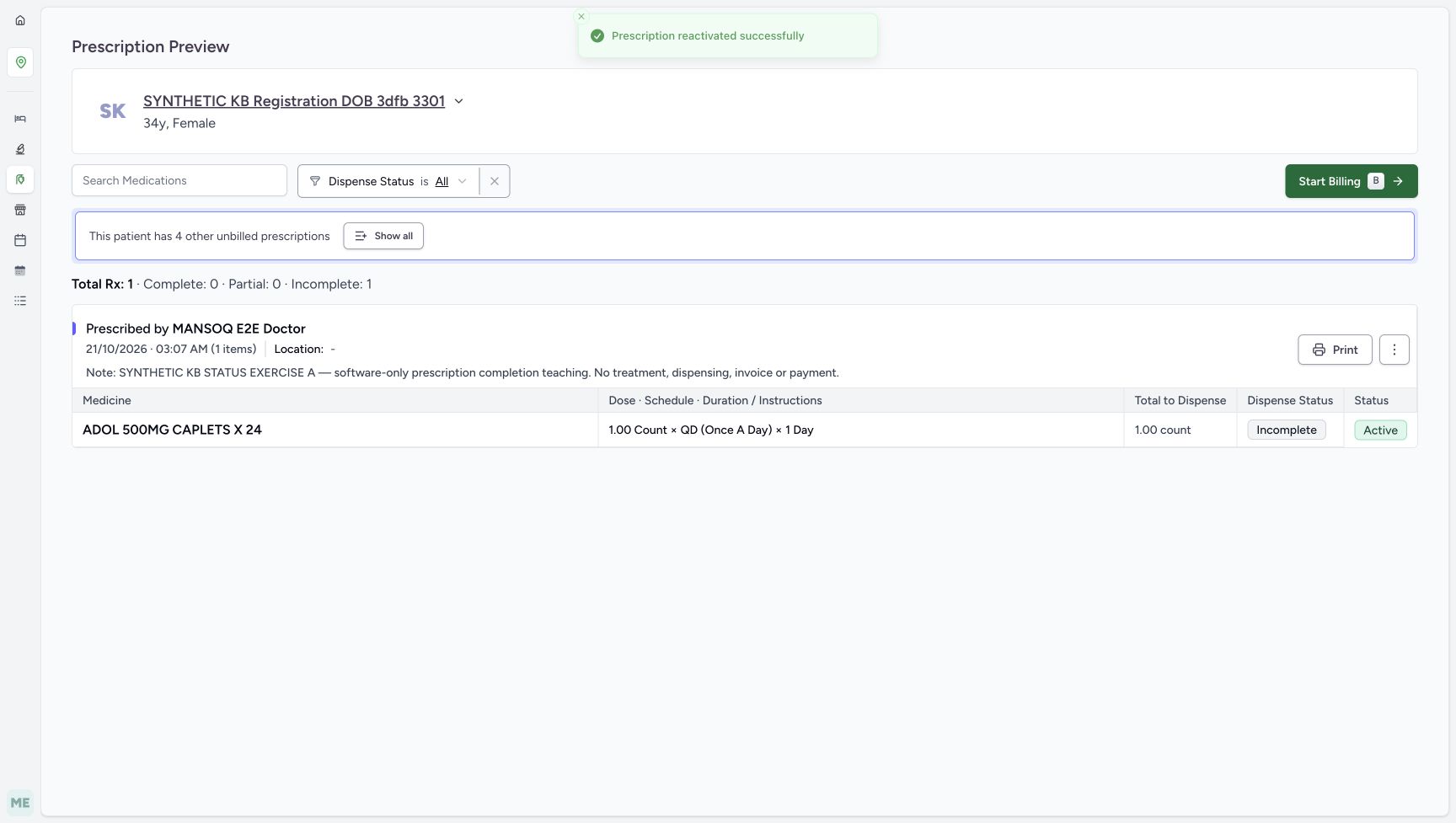Image resolution: width=1456 pixels, height=823 pixels.
Task: Click the Prescribed by MANSOQ E2E Doctor text
Action: [x=195, y=329]
